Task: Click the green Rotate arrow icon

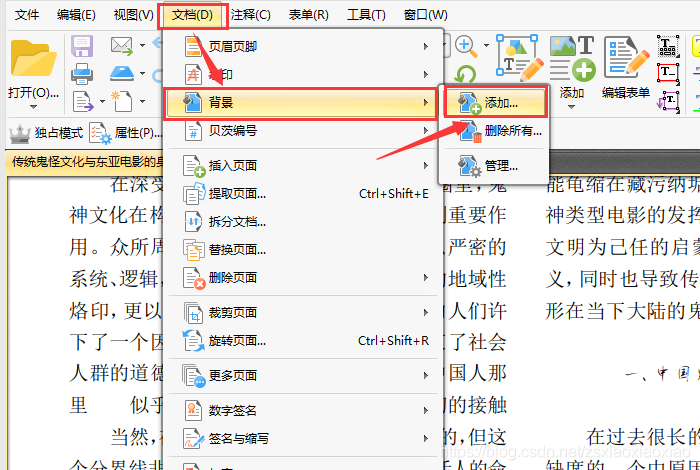Action: [x=466, y=74]
